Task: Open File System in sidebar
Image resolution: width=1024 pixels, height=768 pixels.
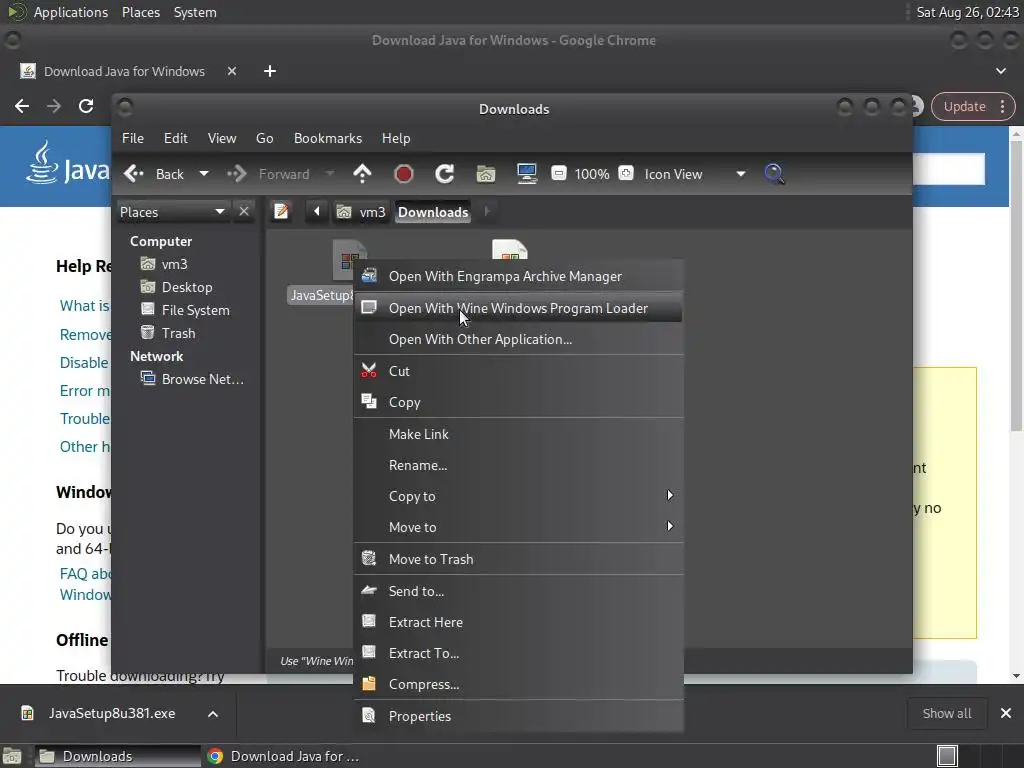Action: coord(185,310)
